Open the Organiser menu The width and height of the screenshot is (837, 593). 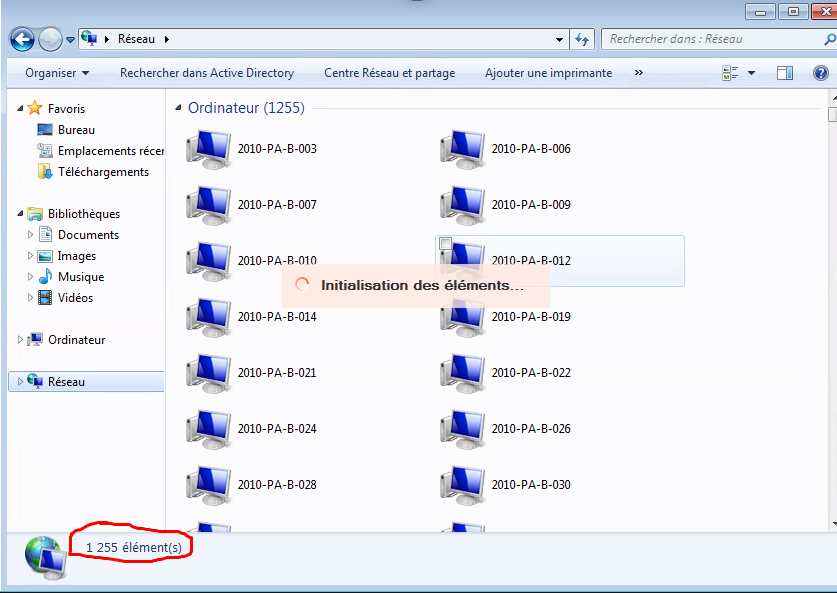click(57, 73)
